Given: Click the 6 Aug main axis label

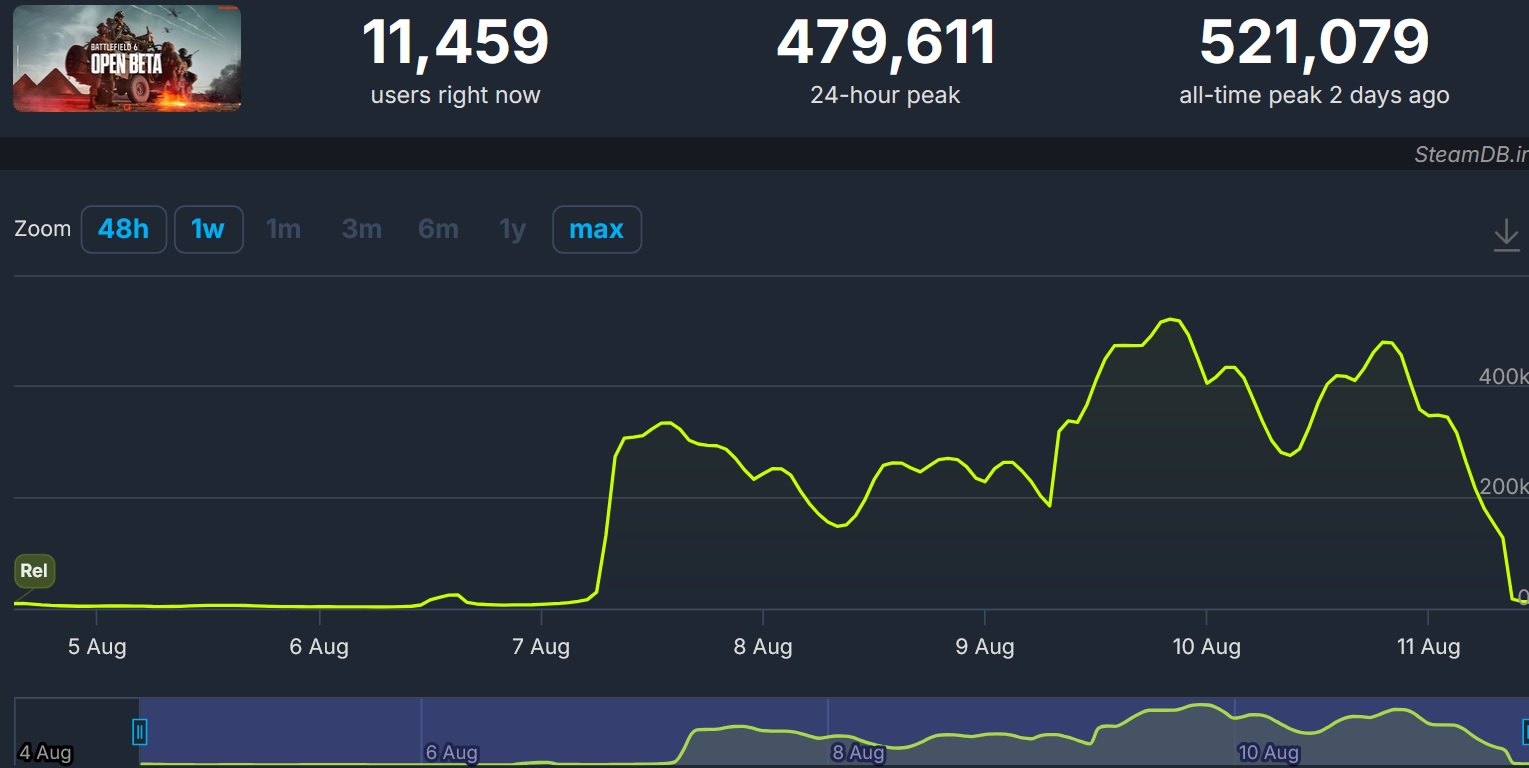Looking at the screenshot, I should click(x=319, y=647).
